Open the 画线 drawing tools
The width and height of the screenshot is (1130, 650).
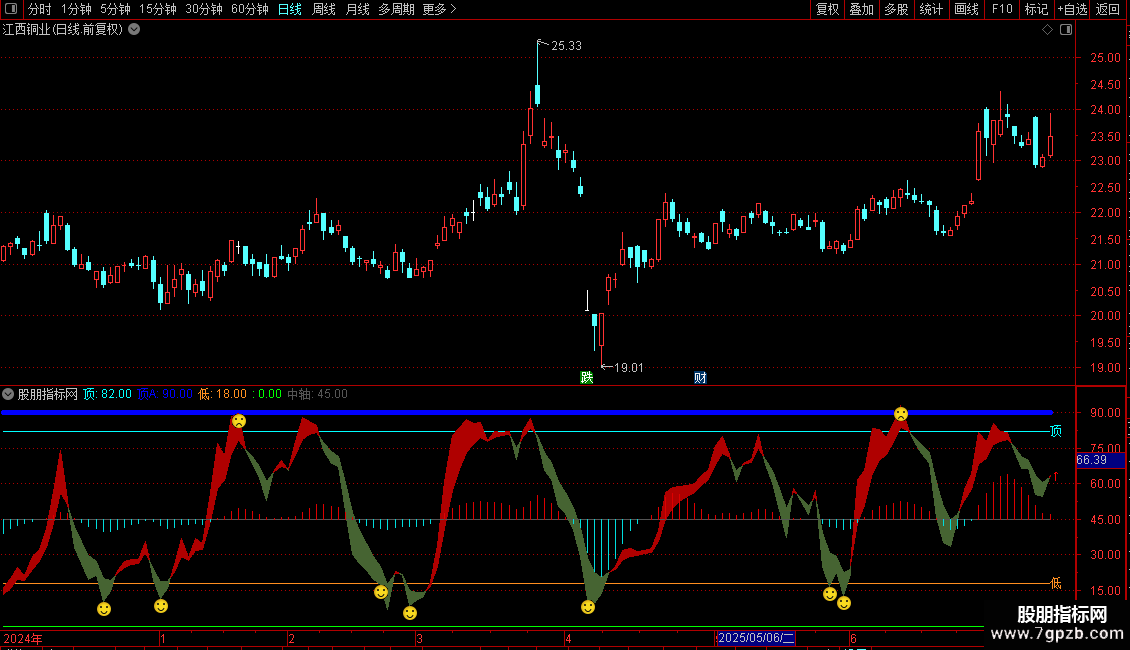point(966,9)
